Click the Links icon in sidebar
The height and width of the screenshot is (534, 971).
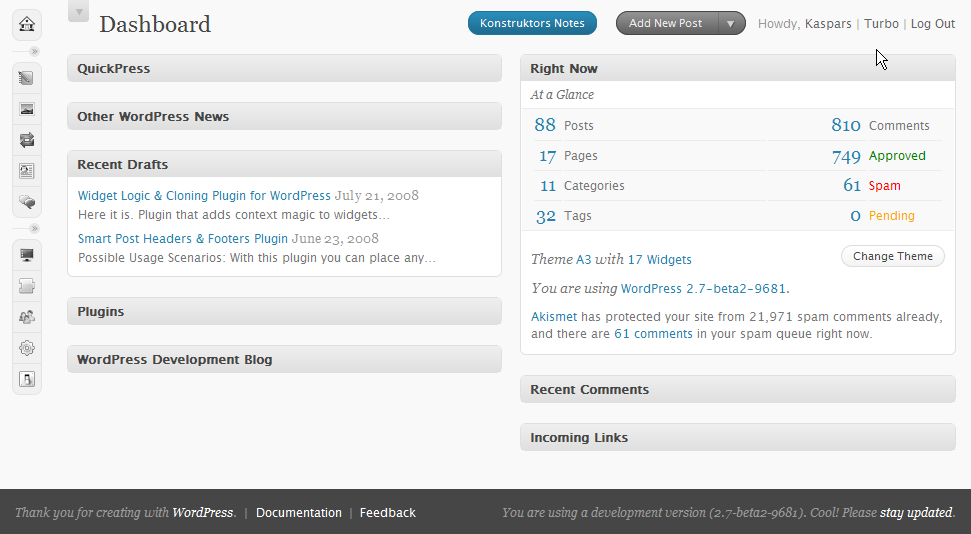(x=27, y=140)
